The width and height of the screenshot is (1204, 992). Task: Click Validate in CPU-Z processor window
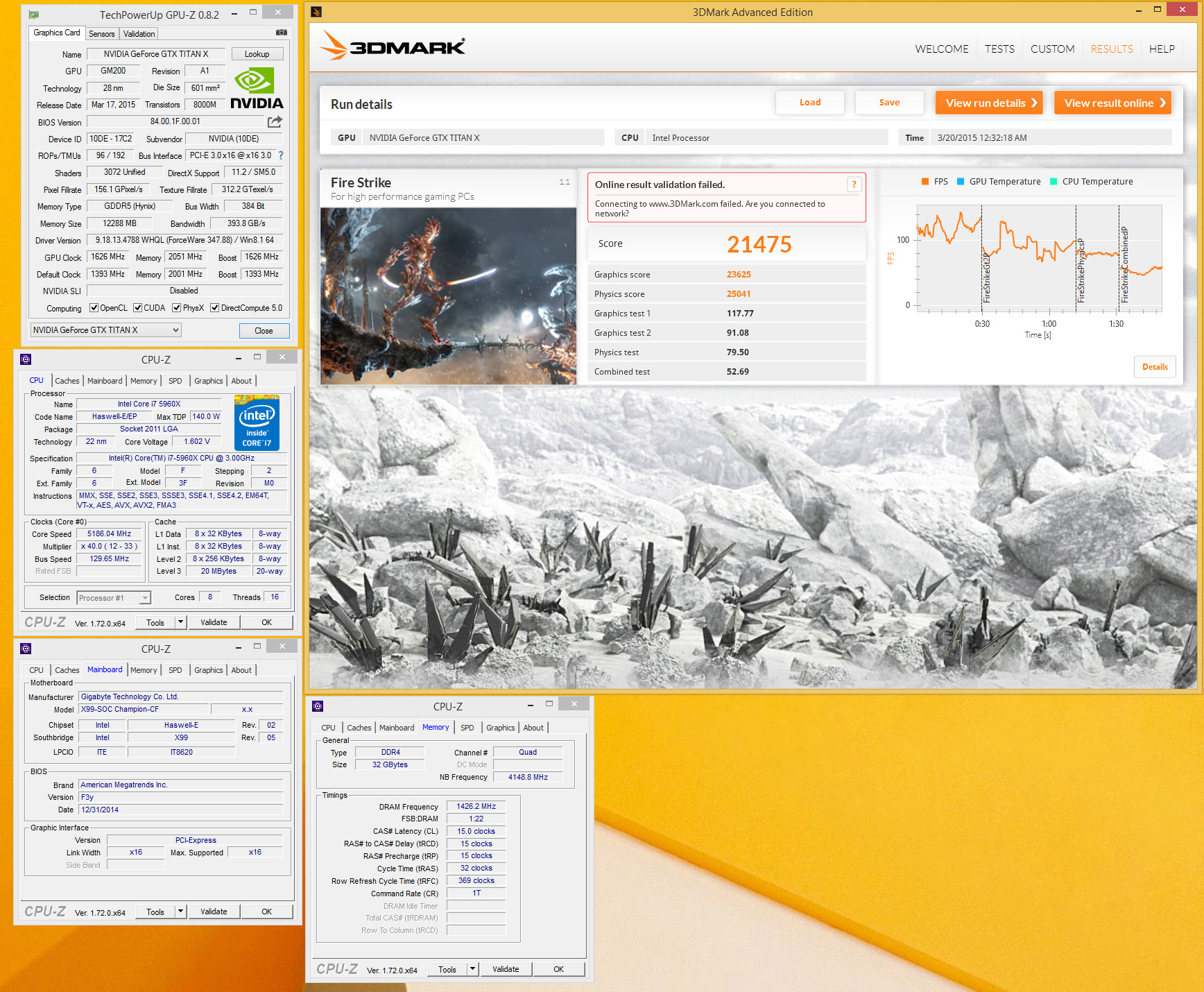[214, 622]
